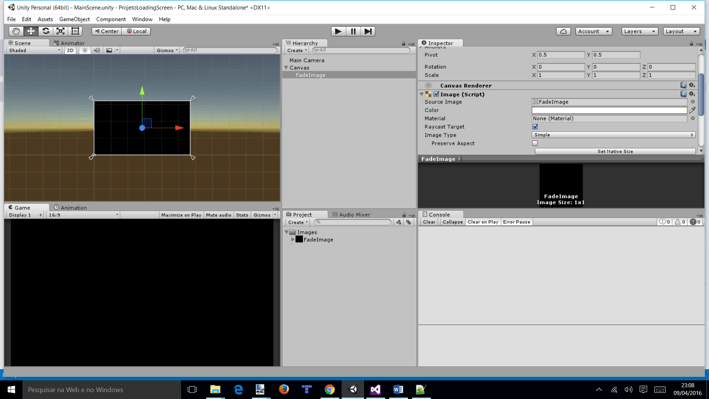Toggle Clear on Play in Console
Viewport: 709px width, 399px height.
point(482,222)
